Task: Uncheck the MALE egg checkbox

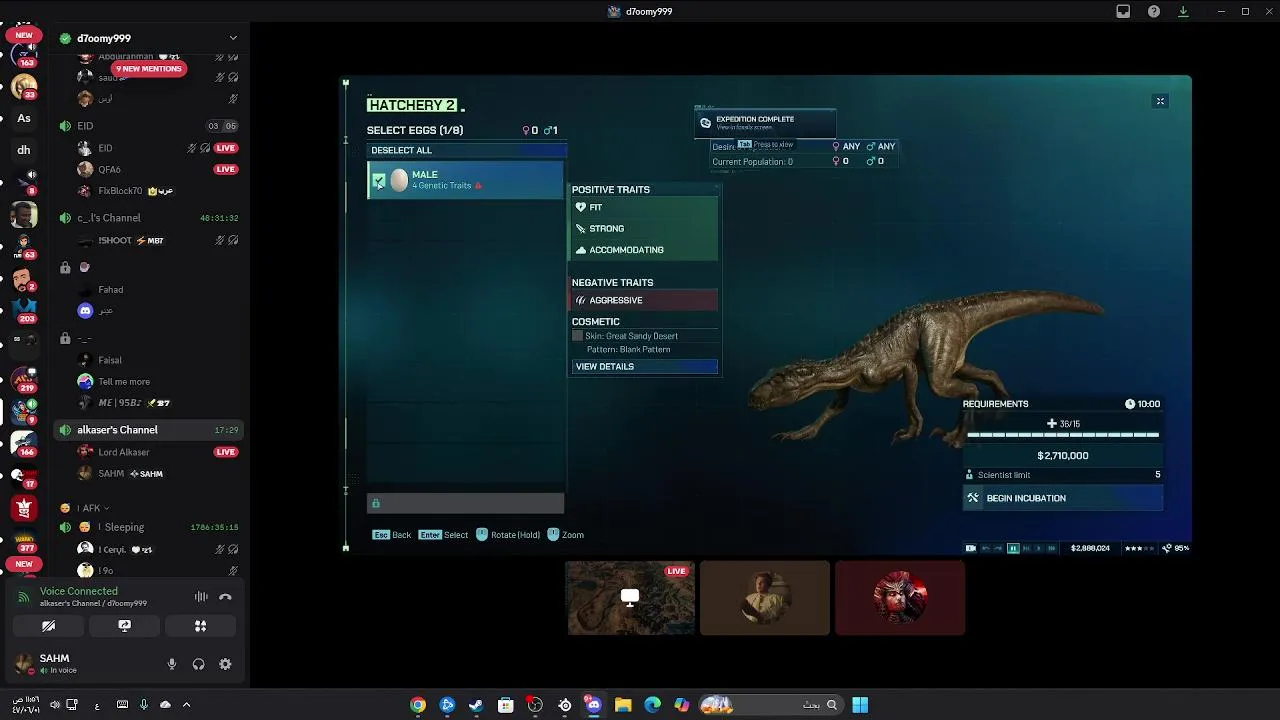Action: pyautogui.click(x=379, y=181)
